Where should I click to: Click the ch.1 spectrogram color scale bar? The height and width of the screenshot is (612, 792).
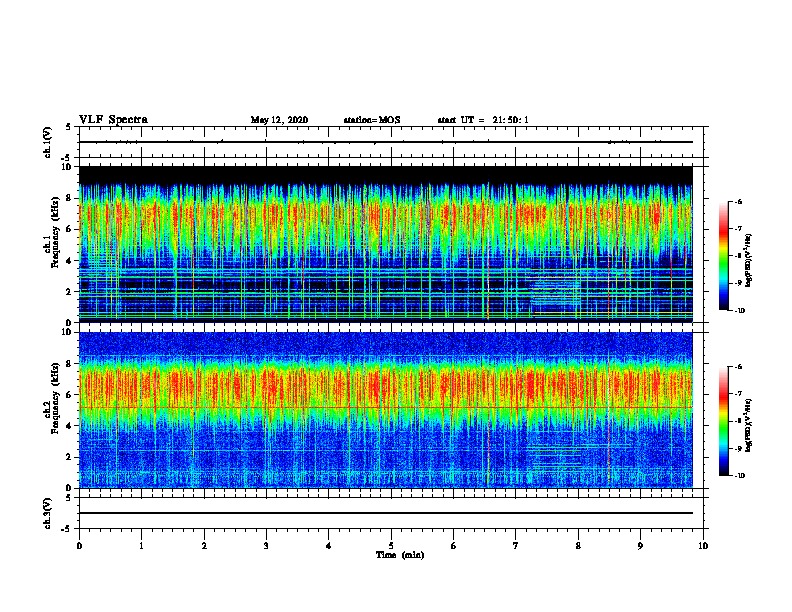(724, 256)
